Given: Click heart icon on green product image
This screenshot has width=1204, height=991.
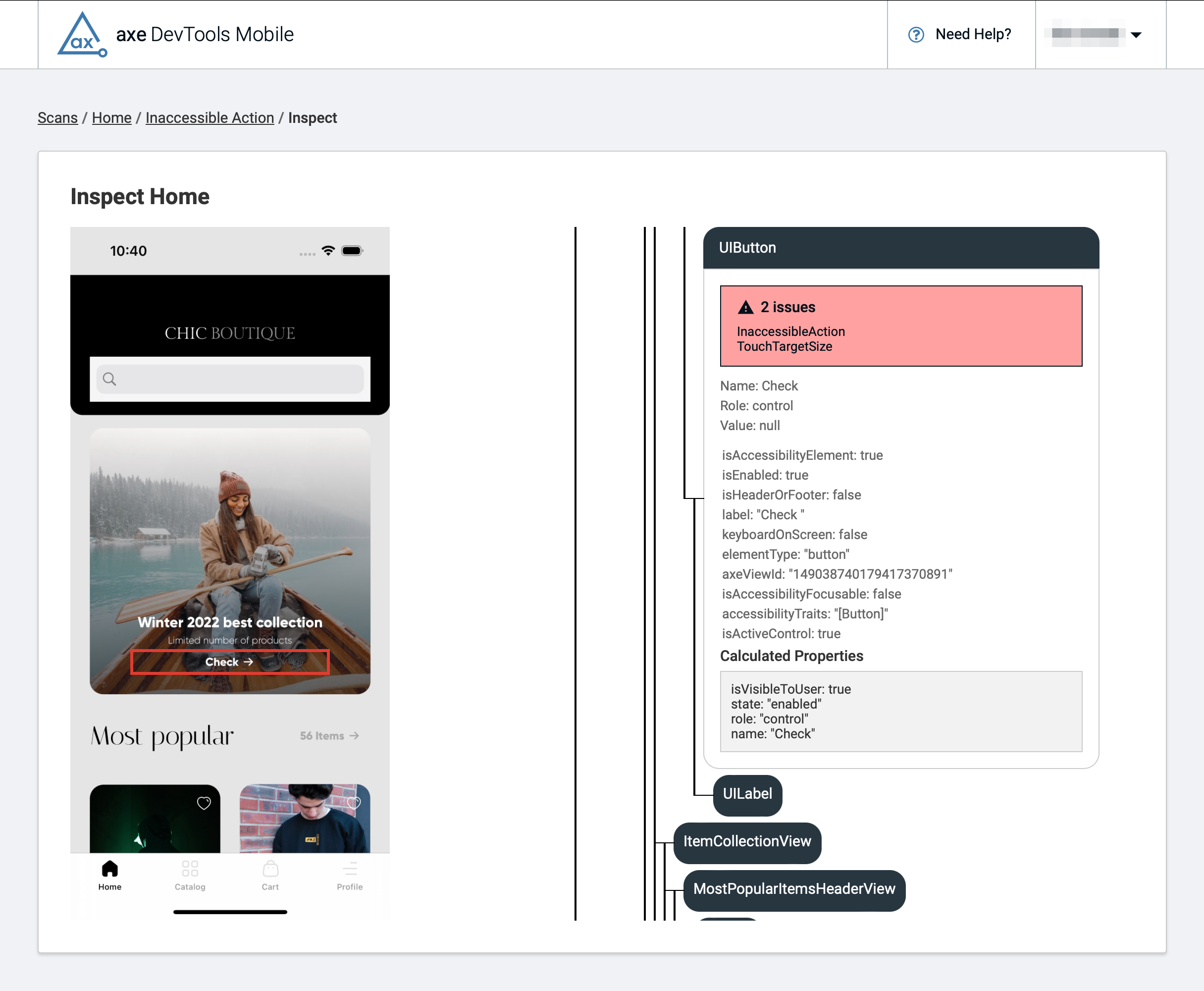Looking at the screenshot, I should coord(204,803).
